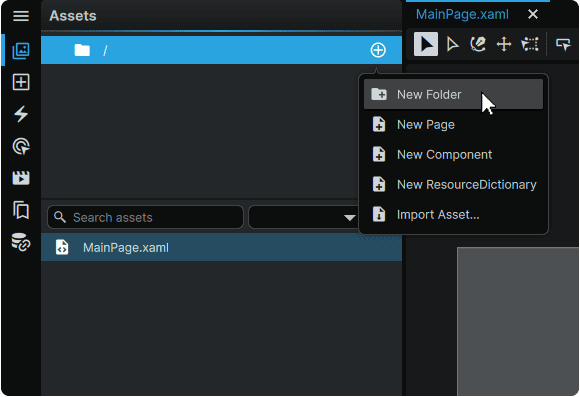Screen dimensions: 580x397
Task: Open the asset filter dropdown arrow
Action: [349, 218]
